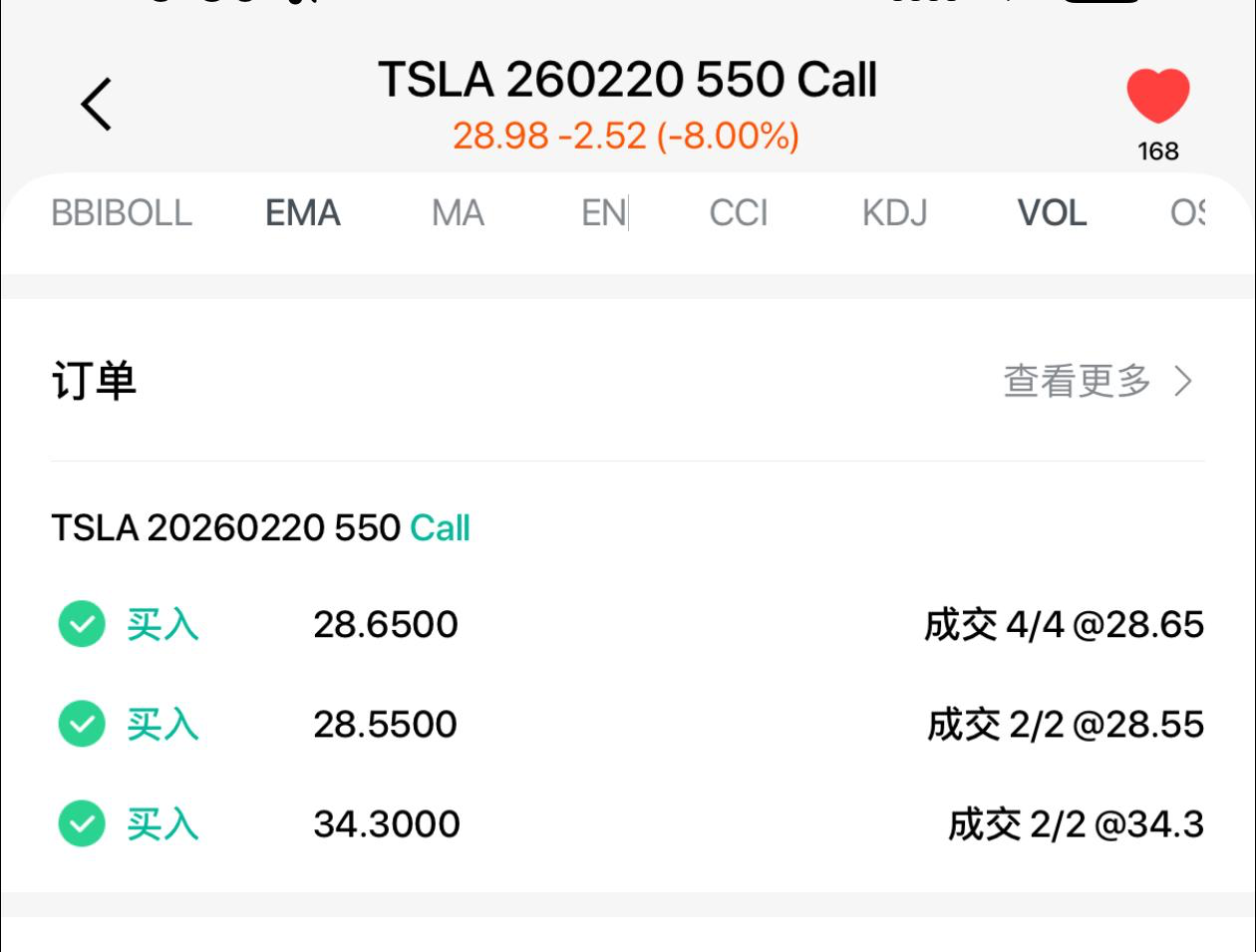The height and width of the screenshot is (952, 1256).
Task: Open the filled 2/2 @28.55 order
Action: 1065,725
